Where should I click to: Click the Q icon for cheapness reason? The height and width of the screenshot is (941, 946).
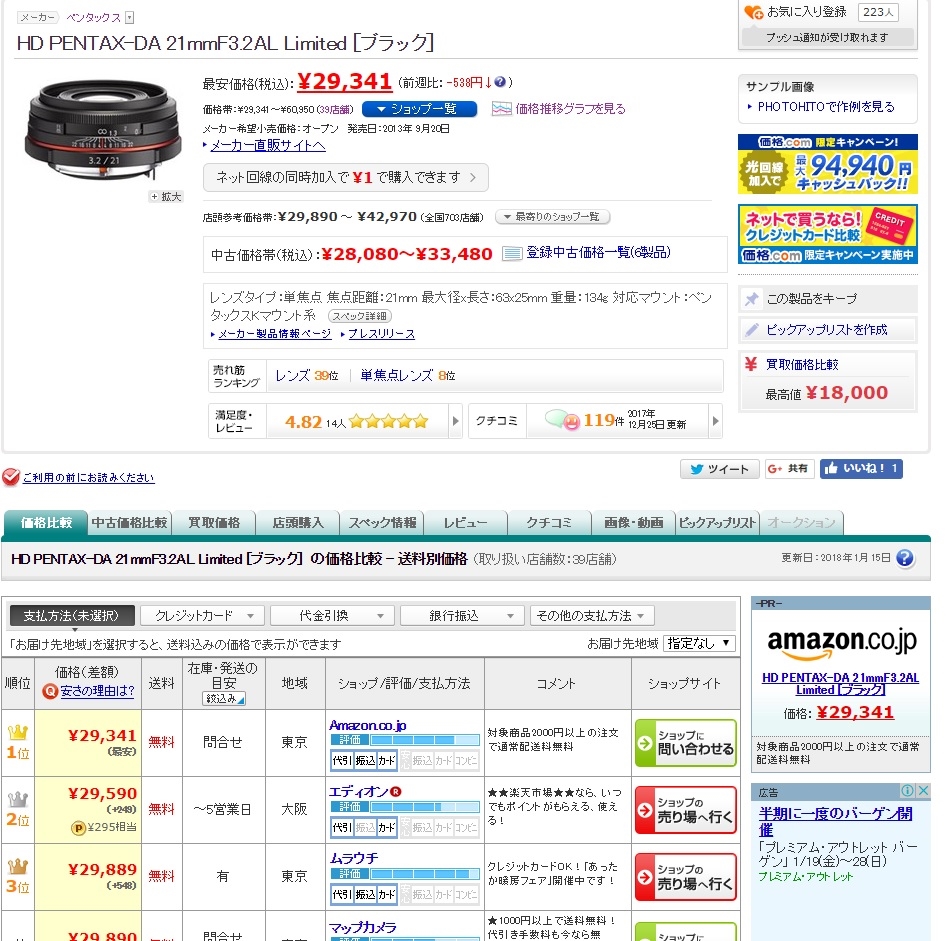pyautogui.click(x=49, y=691)
